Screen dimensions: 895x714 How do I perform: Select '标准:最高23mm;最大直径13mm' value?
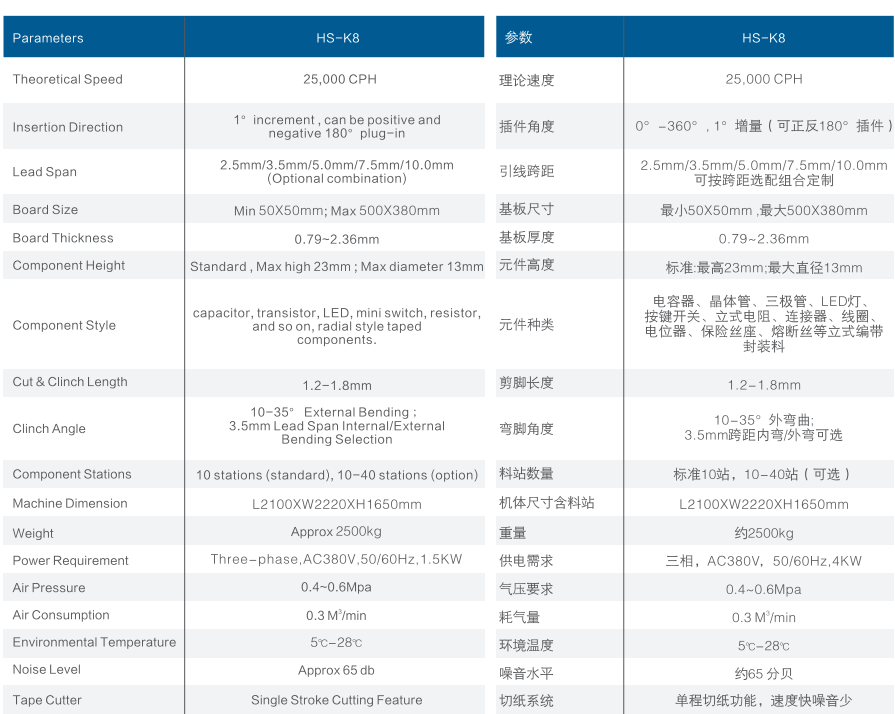coord(764,268)
